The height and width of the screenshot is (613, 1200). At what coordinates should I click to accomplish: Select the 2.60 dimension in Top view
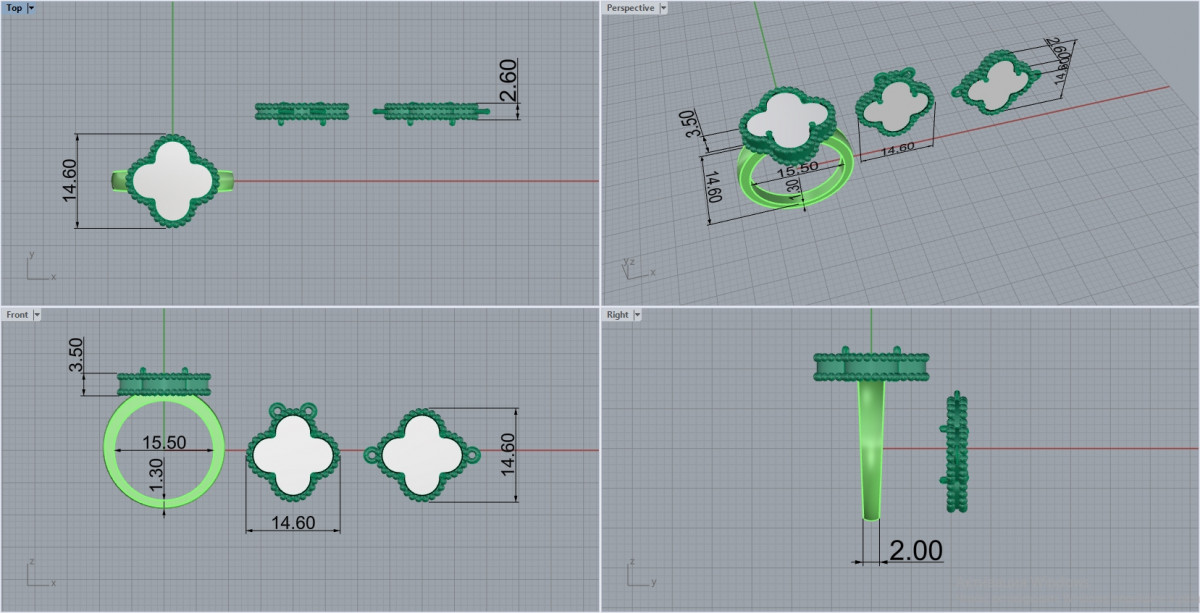[x=507, y=79]
